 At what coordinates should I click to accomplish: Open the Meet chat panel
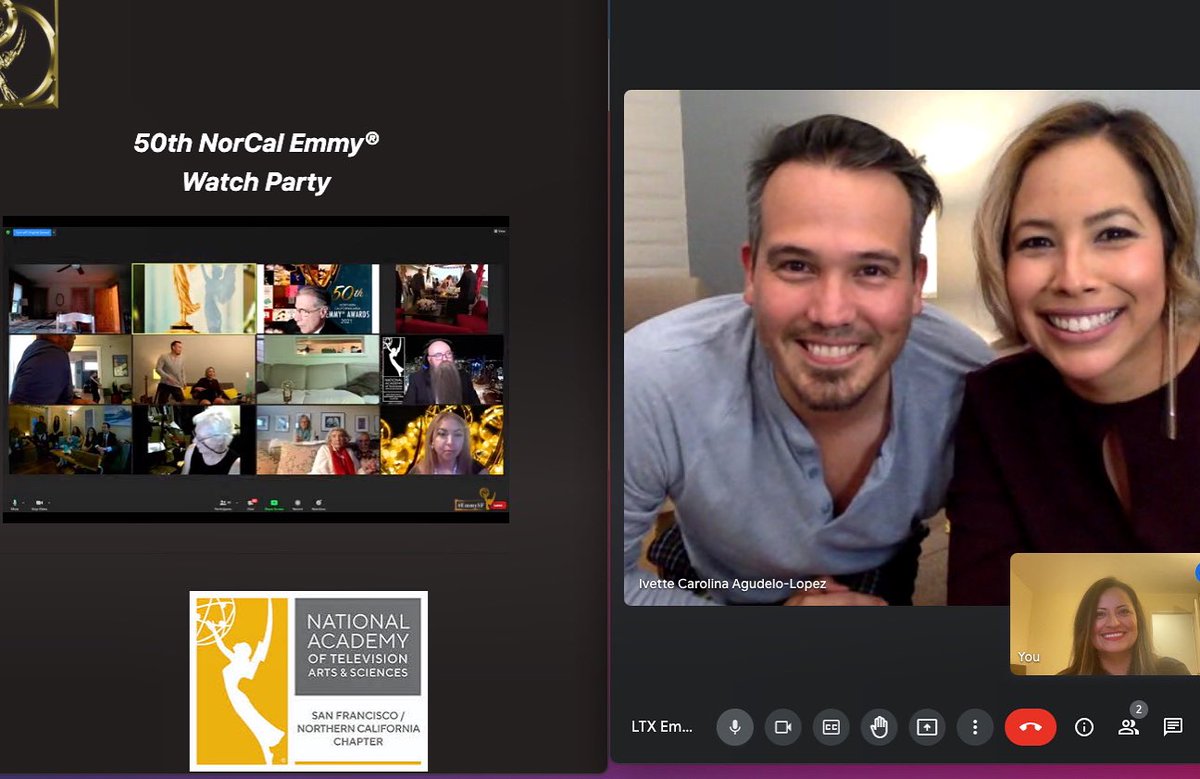[1170, 727]
